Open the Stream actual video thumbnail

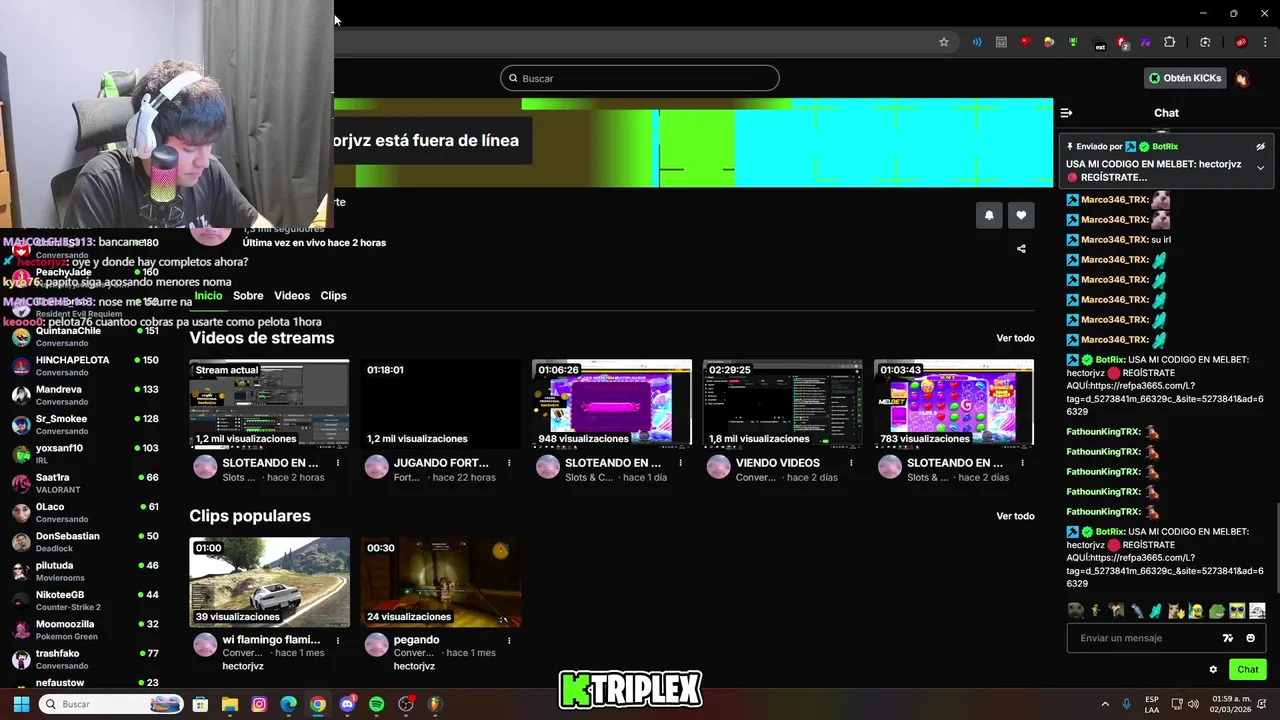point(270,404)
